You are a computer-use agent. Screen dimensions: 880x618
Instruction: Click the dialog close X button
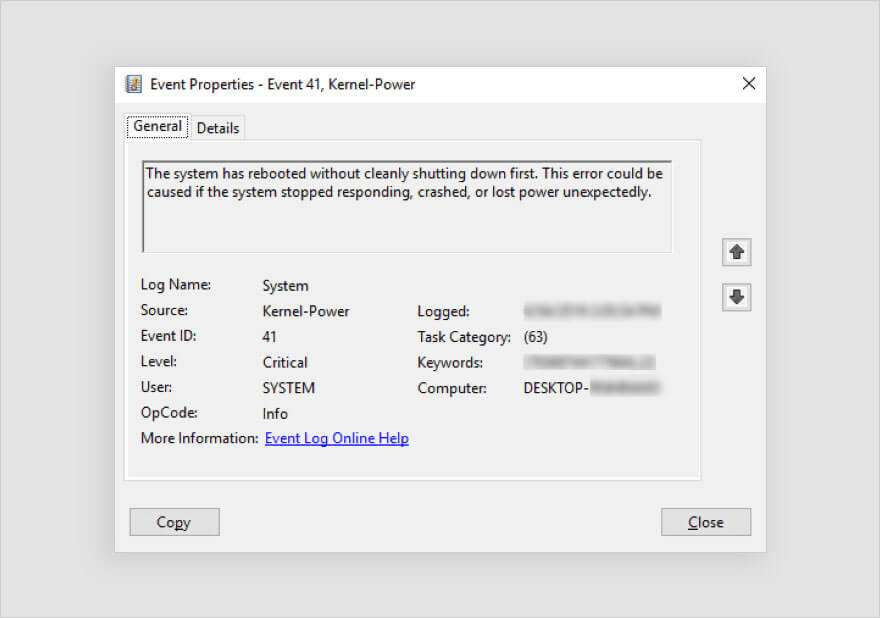(x=749, y=84)
